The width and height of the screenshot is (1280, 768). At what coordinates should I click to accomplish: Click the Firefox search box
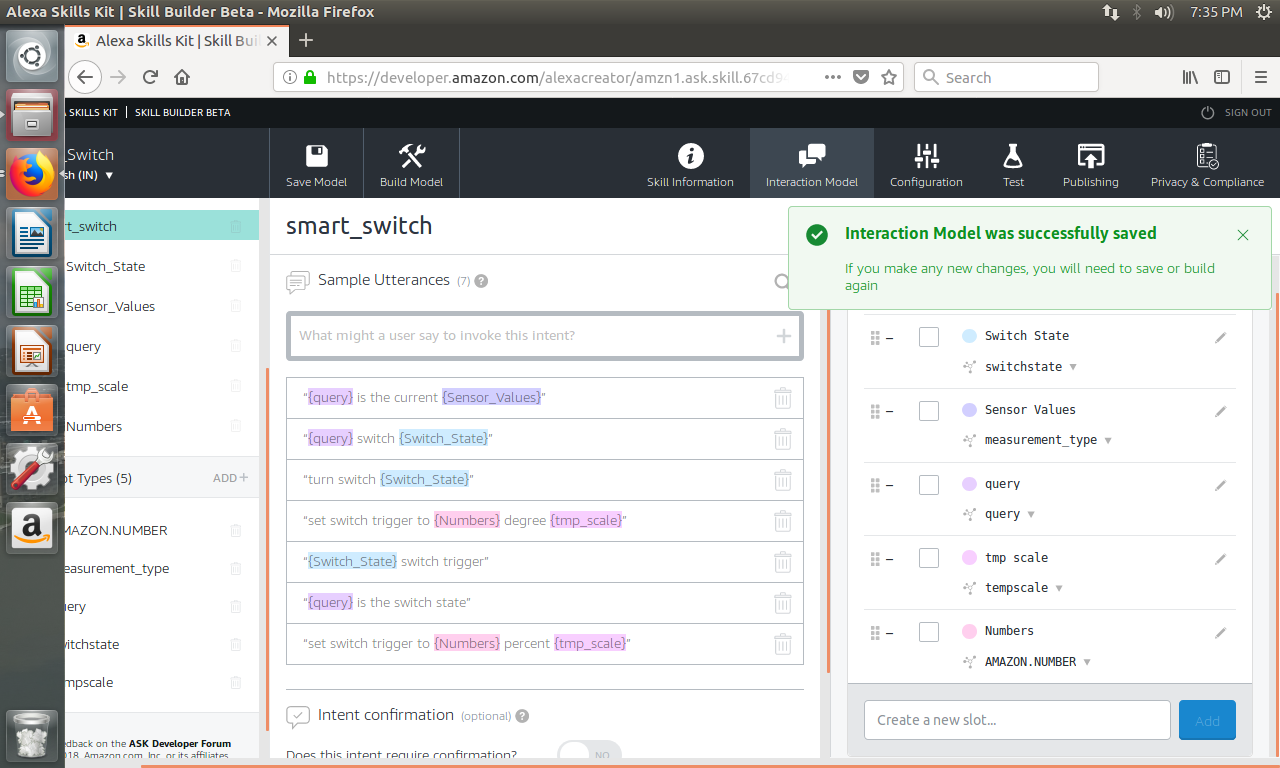pyautogui.click(x=1006, y=77)
